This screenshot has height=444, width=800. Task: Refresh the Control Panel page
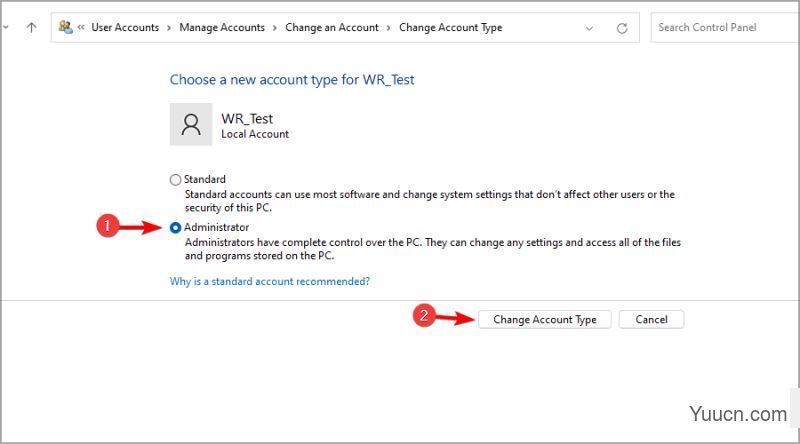coord(621,28)
